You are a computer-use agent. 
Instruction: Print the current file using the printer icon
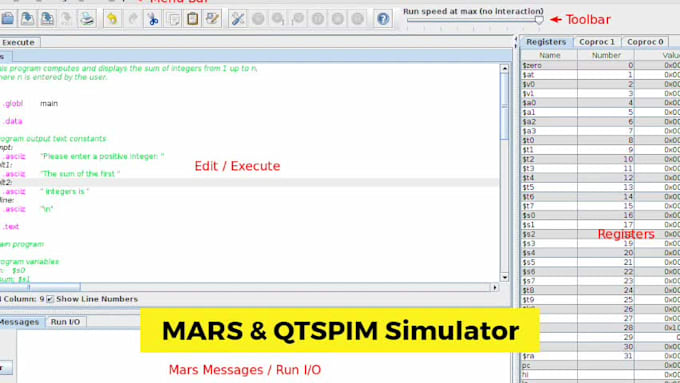click(x=87, y=19)
